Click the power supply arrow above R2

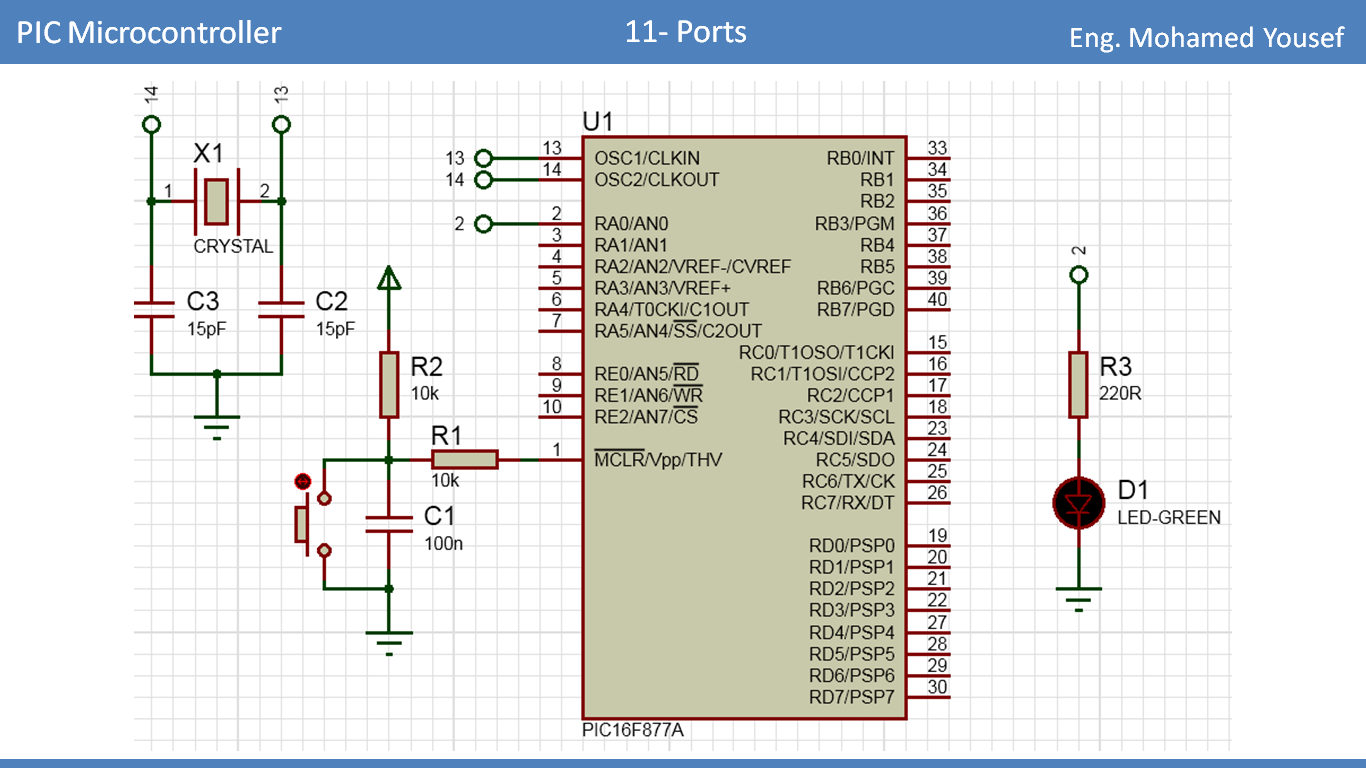pos(387,277)
